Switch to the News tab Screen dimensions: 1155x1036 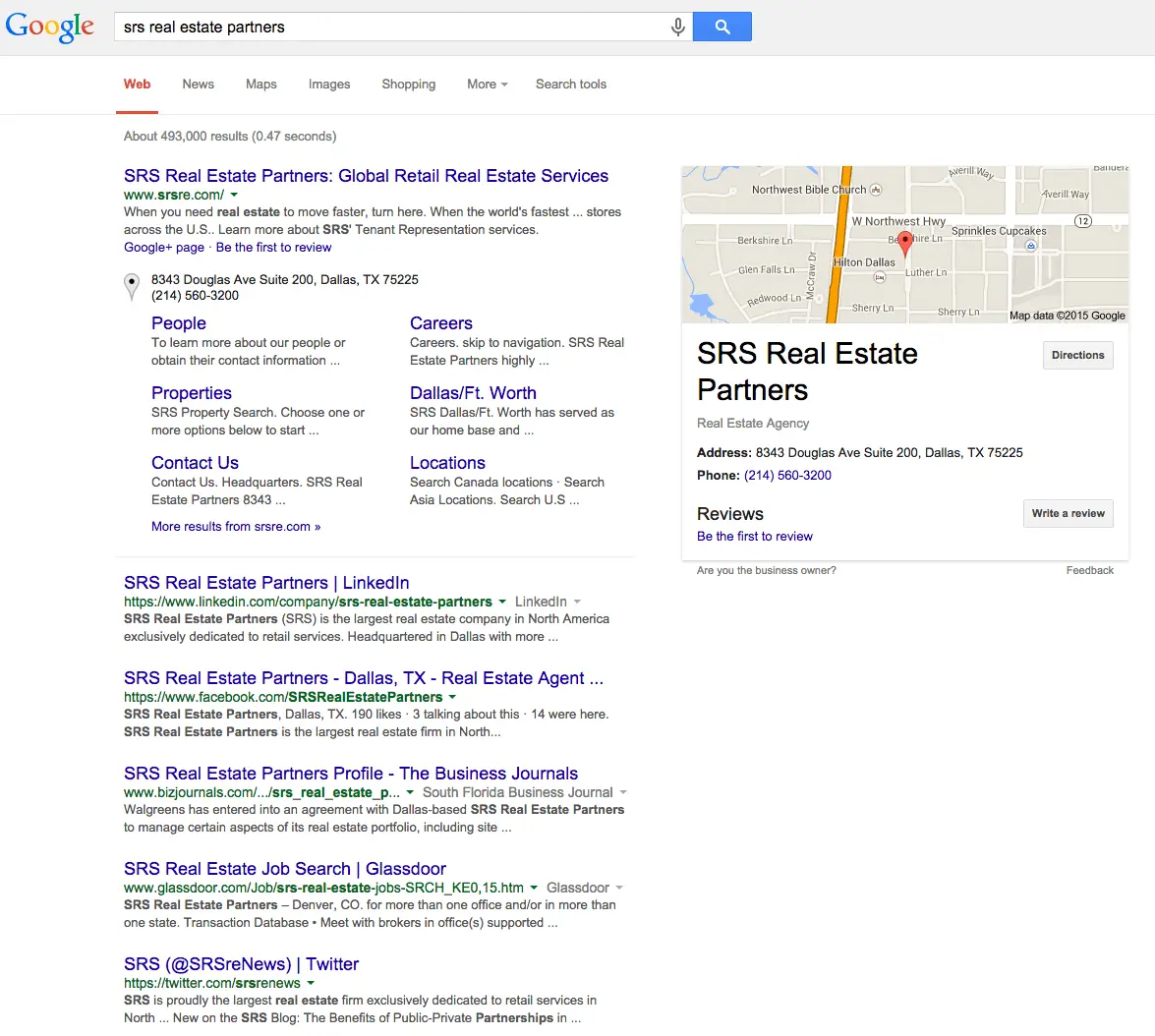(198, 85)
